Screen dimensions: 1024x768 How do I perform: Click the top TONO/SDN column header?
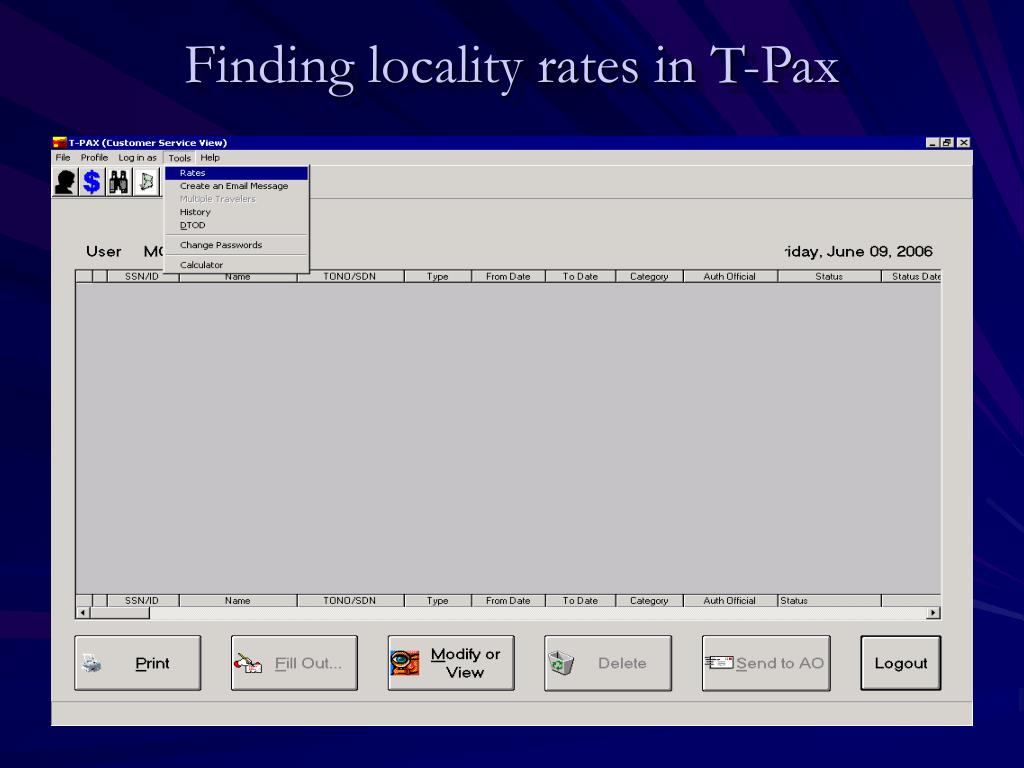point(350,276)
